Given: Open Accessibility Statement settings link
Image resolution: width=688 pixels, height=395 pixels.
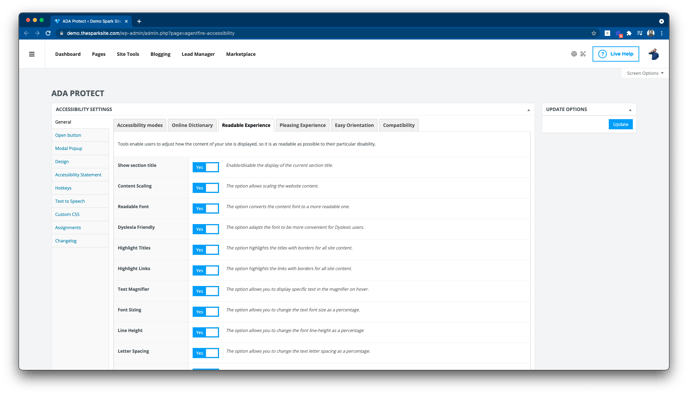Looking at the screenshot, I should pos(78,175).
